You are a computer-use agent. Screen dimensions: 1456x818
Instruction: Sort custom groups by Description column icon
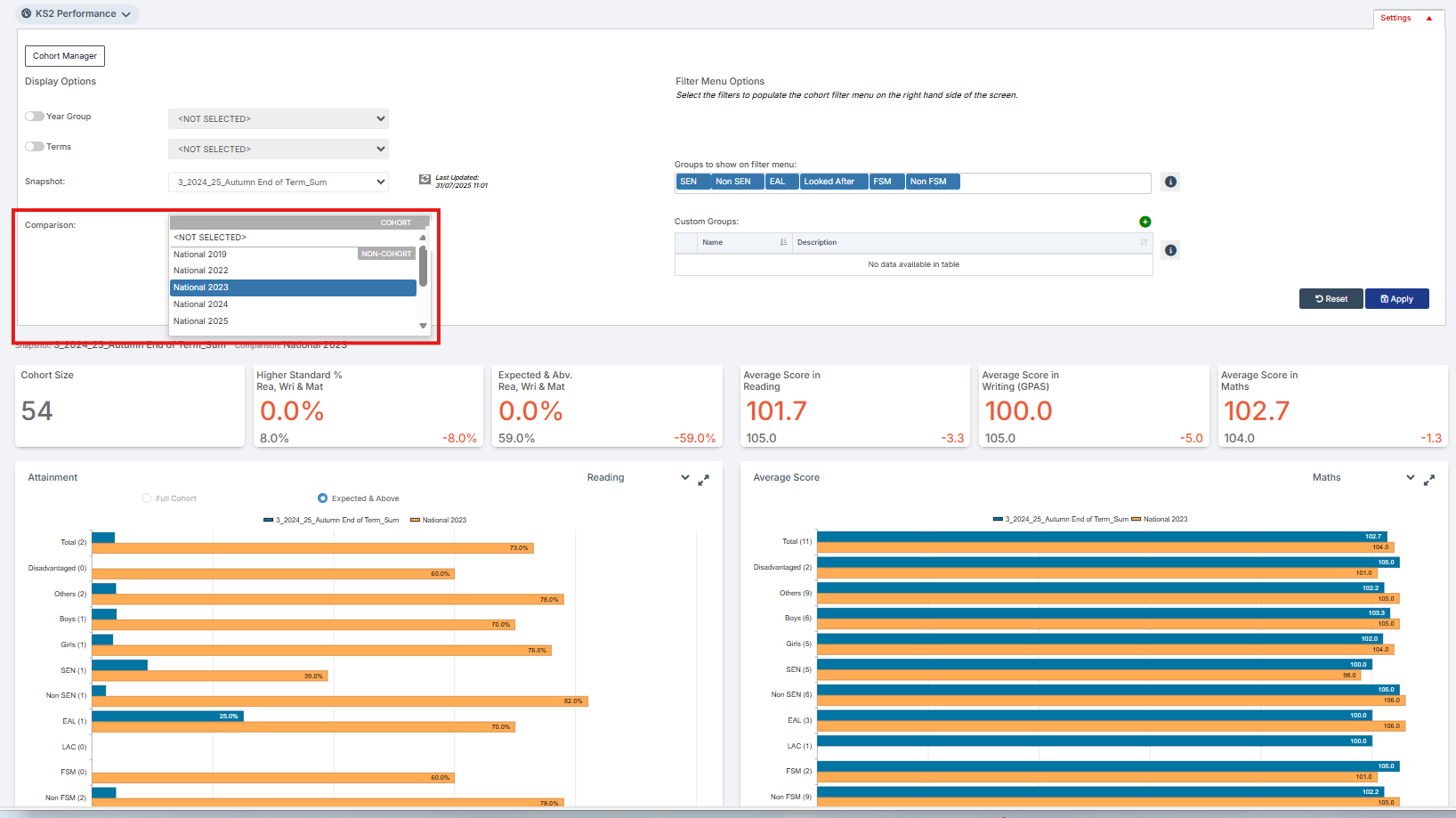coord(1143,242)
